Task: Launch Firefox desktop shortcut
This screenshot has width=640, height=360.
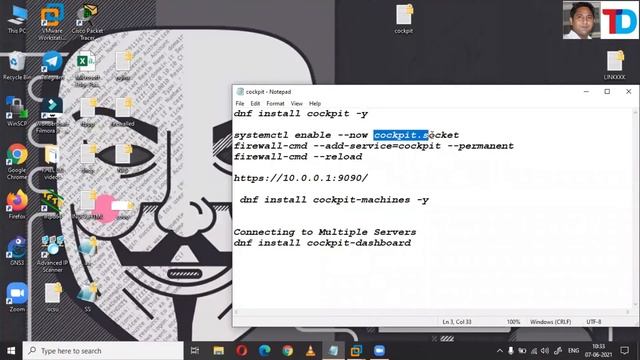Action: pyautogui.click(x=17, y=204)
